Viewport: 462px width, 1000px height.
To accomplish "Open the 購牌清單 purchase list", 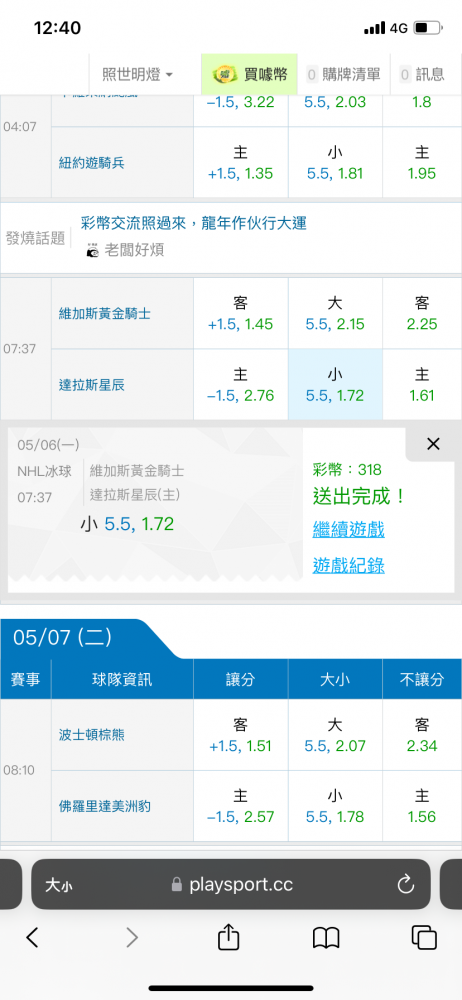I will (x=343, y=75).
